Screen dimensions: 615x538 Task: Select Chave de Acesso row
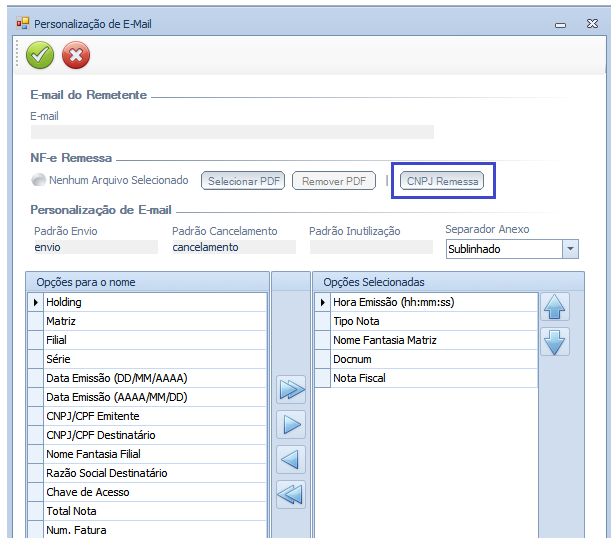tap(155, 492)
